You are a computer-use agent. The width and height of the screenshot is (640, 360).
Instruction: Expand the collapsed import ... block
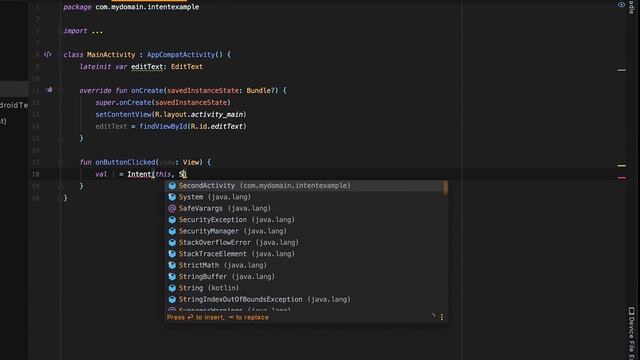click(x=97, y=31)
